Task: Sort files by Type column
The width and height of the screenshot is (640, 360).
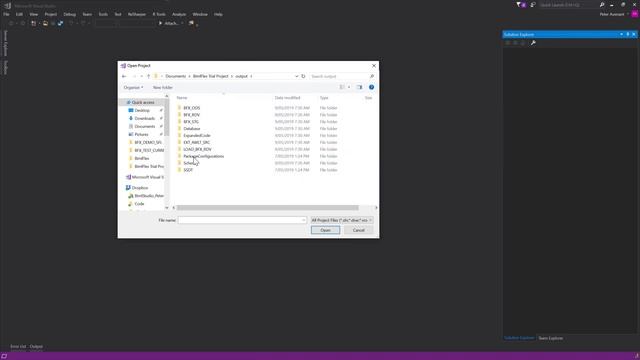Action: 324,98
